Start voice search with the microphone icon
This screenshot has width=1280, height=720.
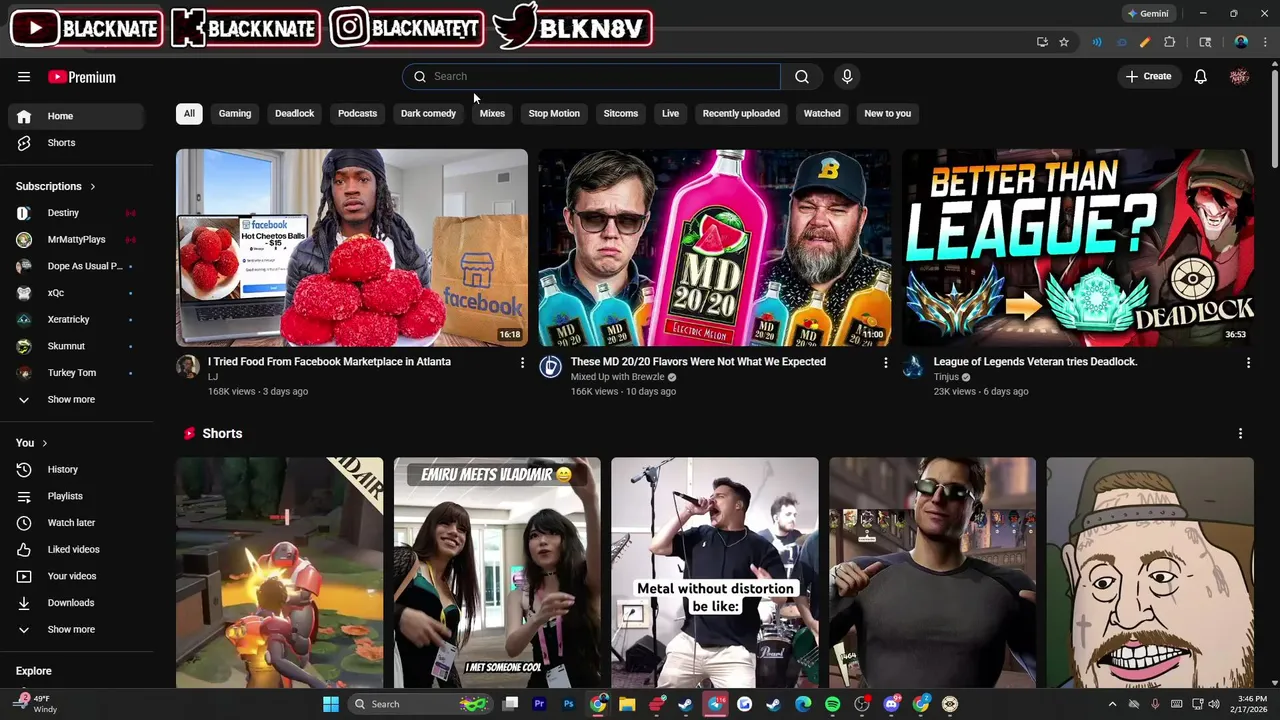847,77
